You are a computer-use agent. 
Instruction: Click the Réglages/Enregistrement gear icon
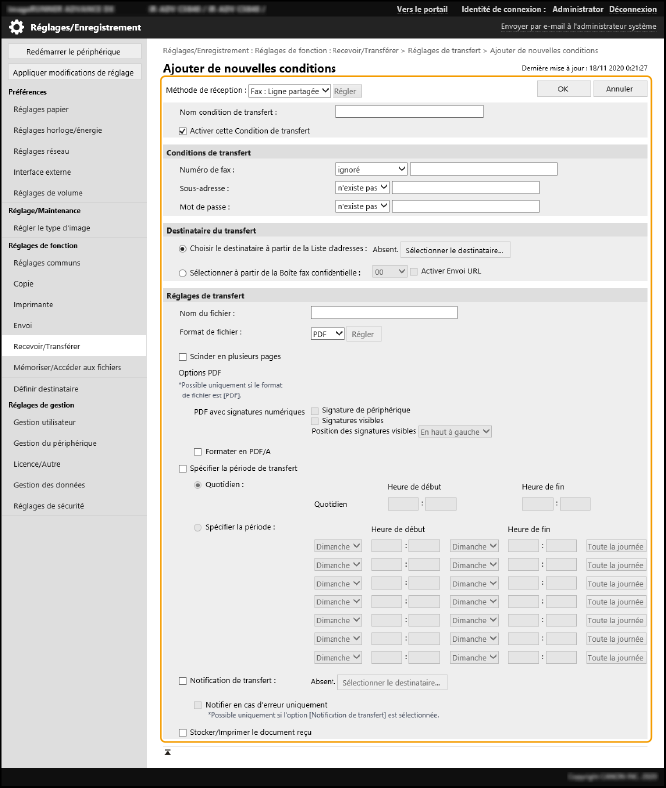16,27
